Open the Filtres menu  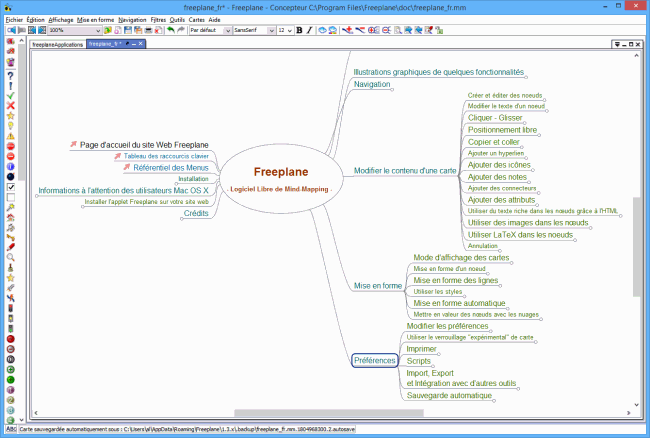(x=158, y=19)
